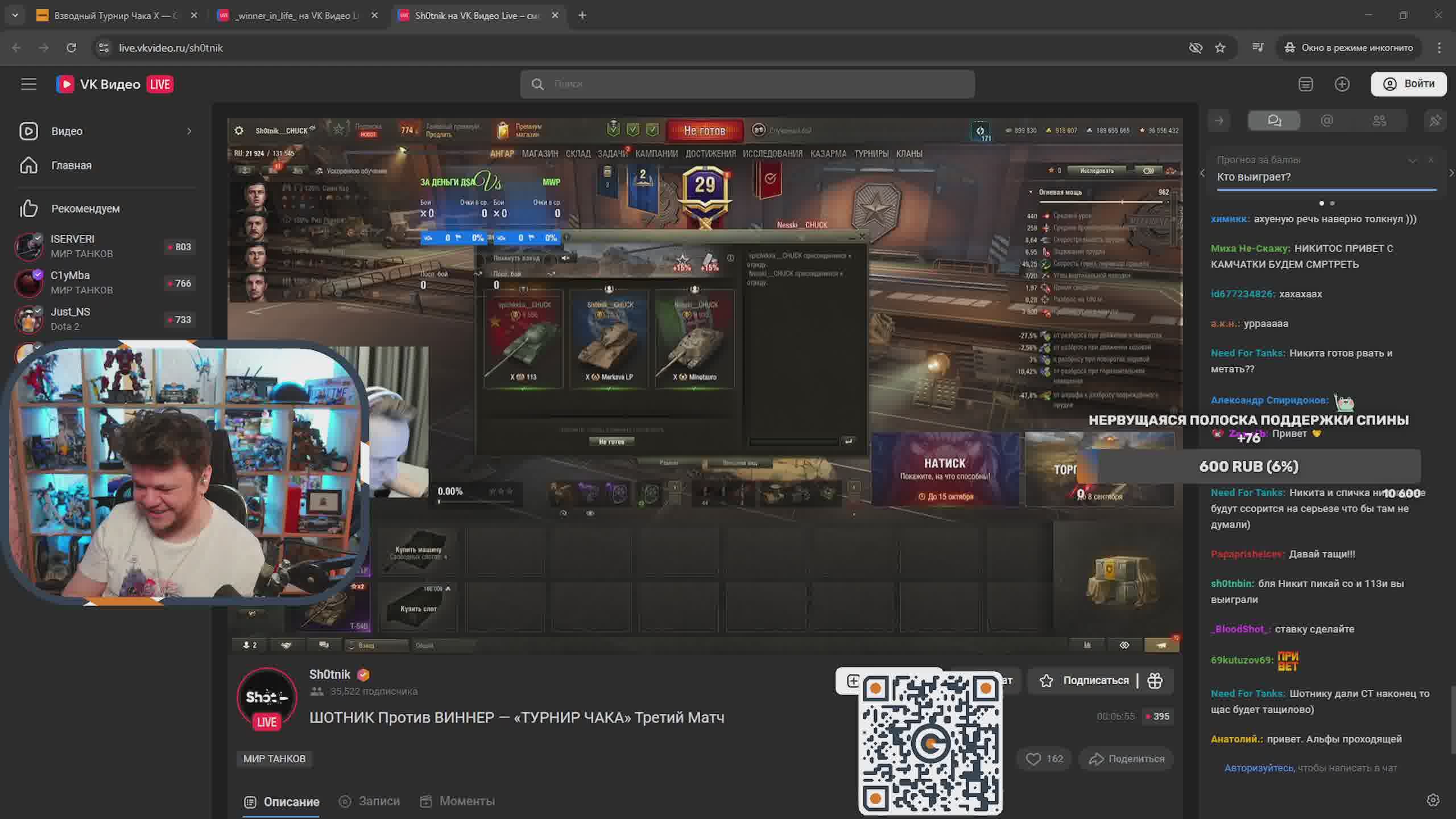The width and height of the screenshot is (1456, 819).
Task: Bookmark the page with the star icon
Action: tap(1221, 48)
